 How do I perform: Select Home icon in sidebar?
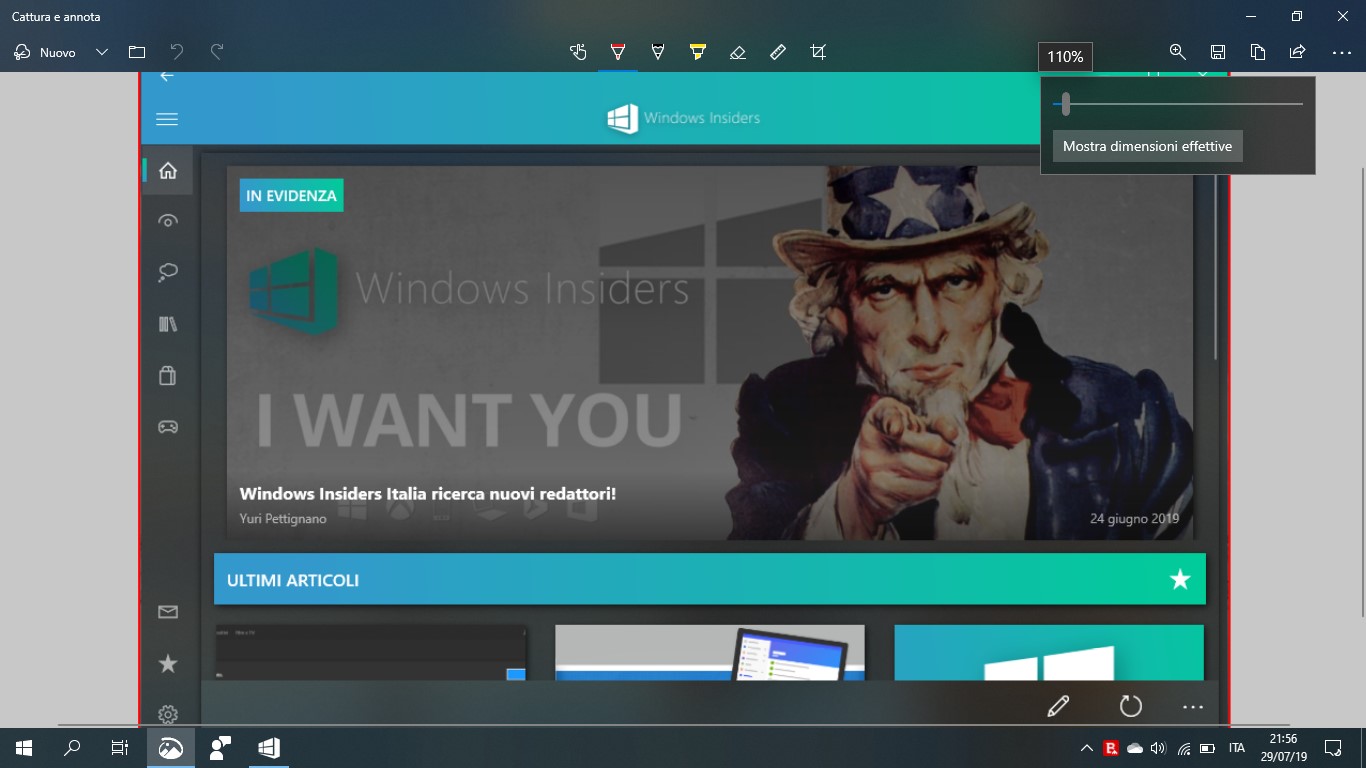pos(168,170)
